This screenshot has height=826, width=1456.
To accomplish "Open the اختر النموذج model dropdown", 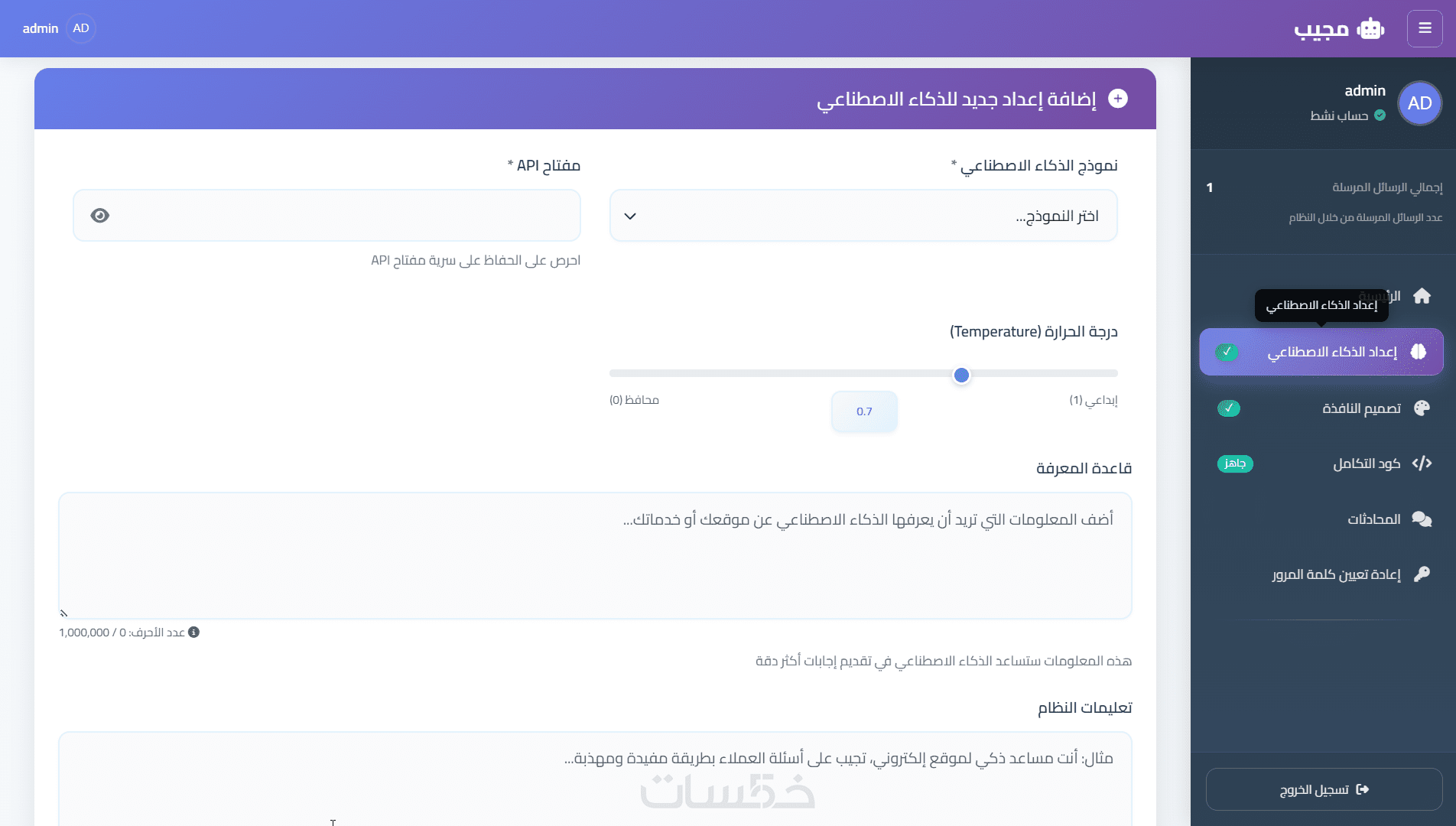I will [863, 216].
